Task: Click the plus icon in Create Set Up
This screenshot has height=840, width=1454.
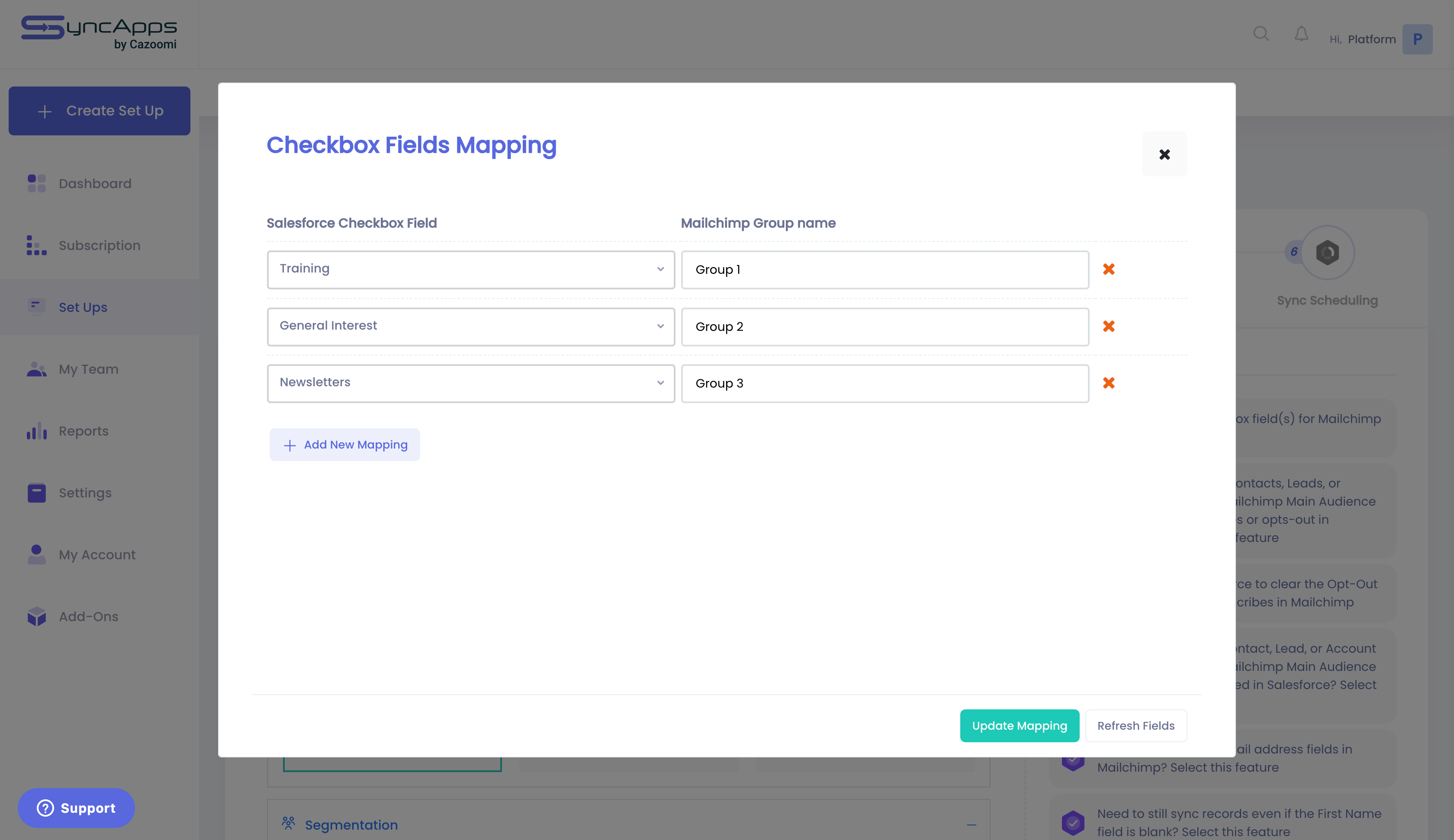Action: click(x=45, y=111)
